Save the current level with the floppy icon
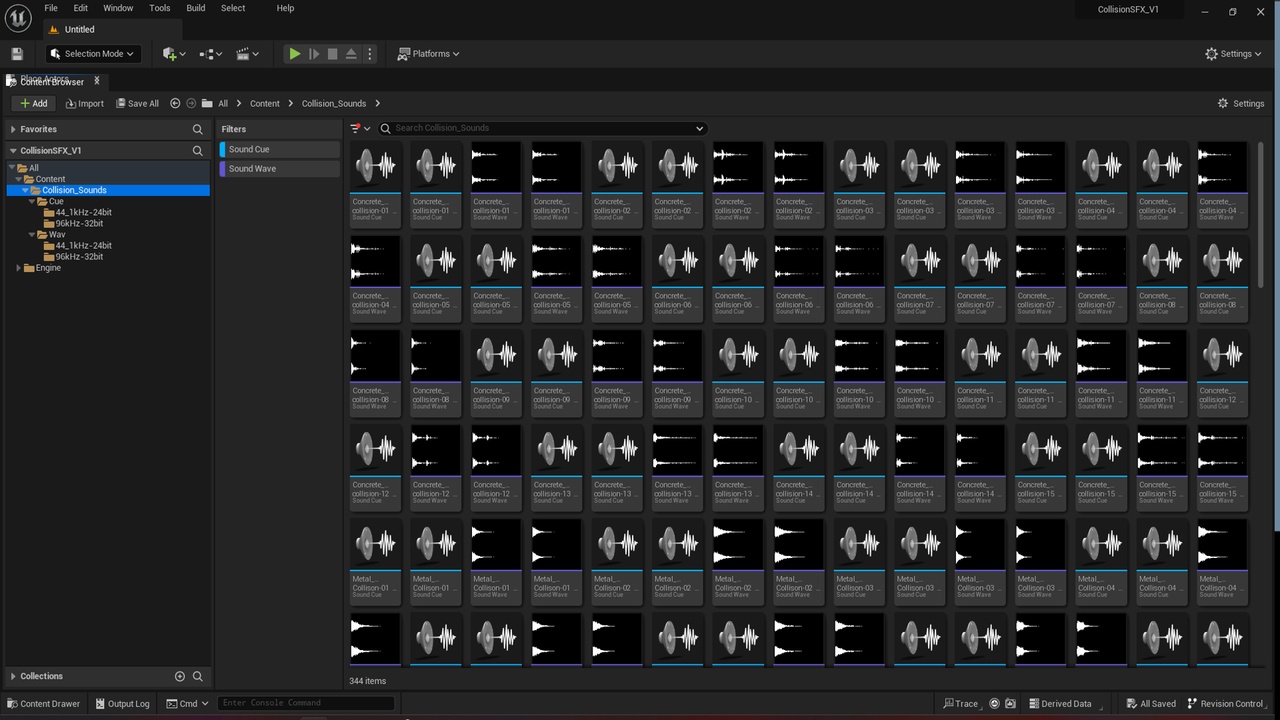The height and width of the screenshot is (720, 1280). point(17,54)
